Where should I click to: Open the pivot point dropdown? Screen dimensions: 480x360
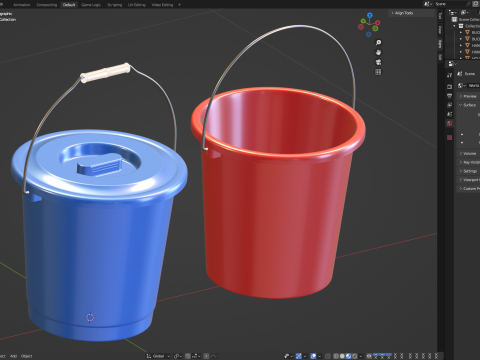(x=178, y=356)
